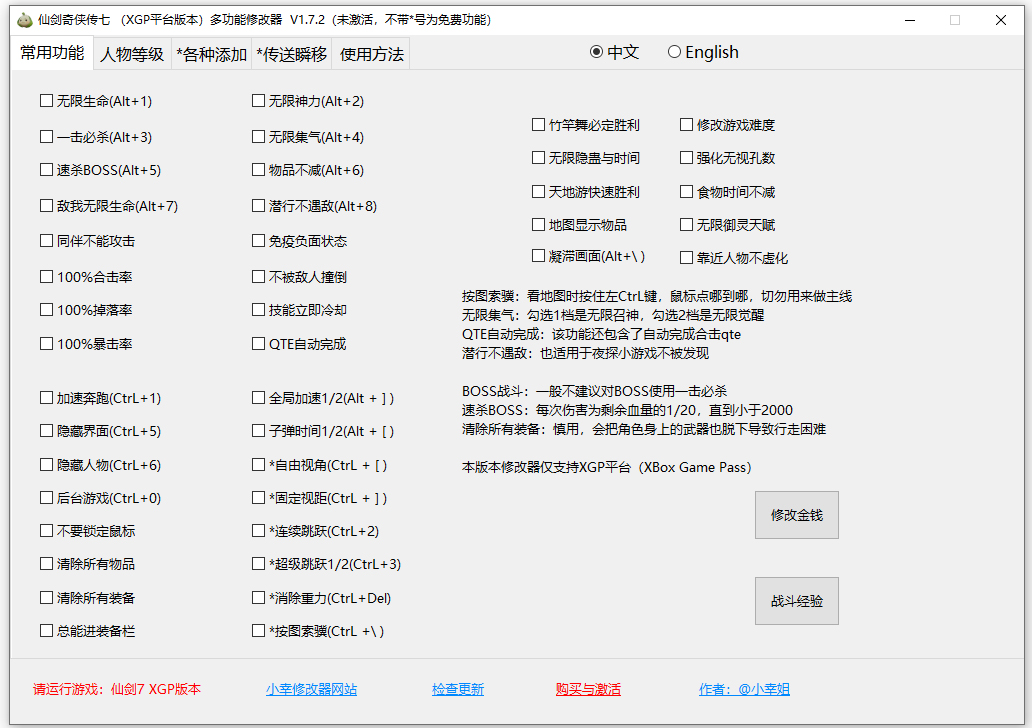Toggle the 一击必杀 checkbox

click(x=46, y=136)
